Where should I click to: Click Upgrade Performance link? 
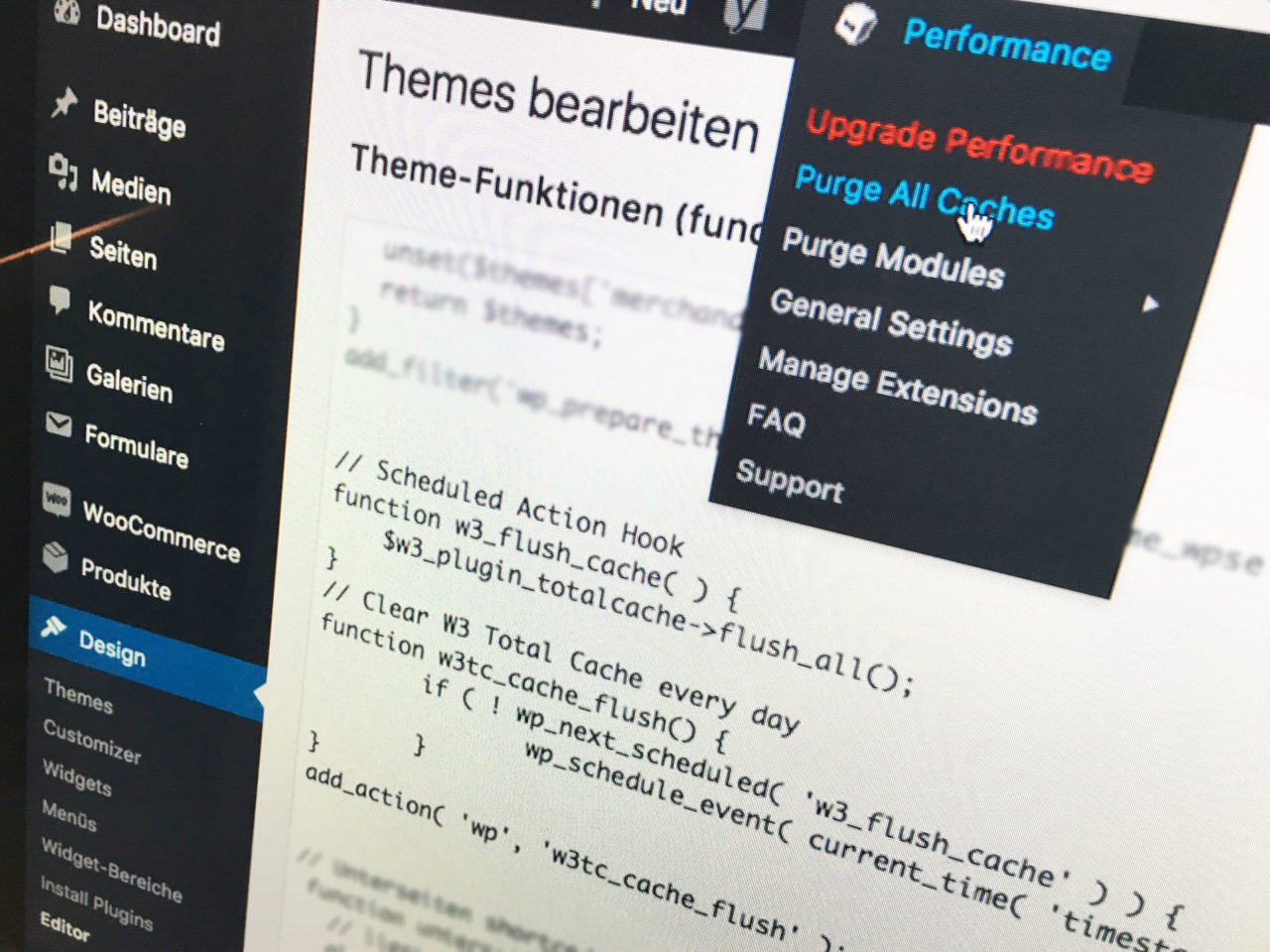click(x=977, y=147)
